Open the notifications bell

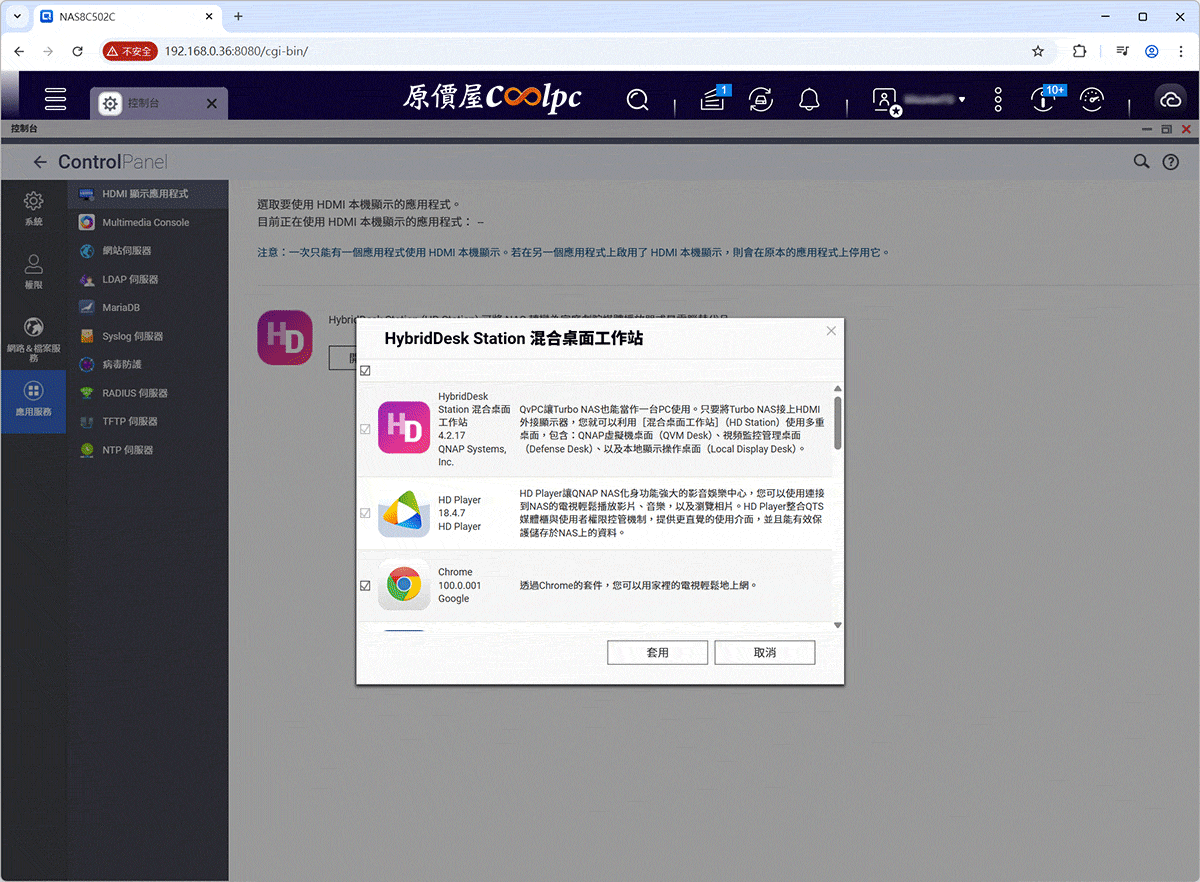click(x=809, y=99)
